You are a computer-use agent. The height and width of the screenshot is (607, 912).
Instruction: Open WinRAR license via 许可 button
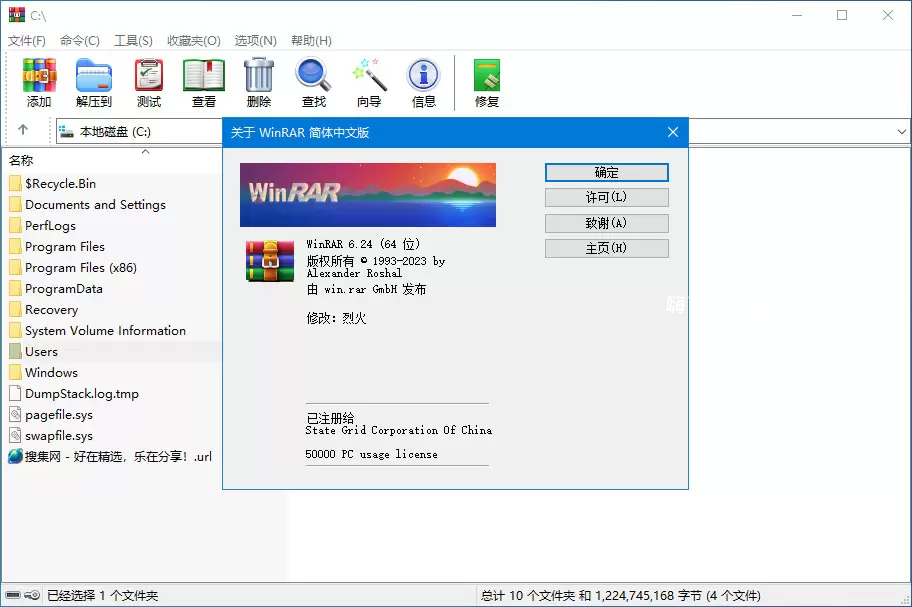point(606,197)
